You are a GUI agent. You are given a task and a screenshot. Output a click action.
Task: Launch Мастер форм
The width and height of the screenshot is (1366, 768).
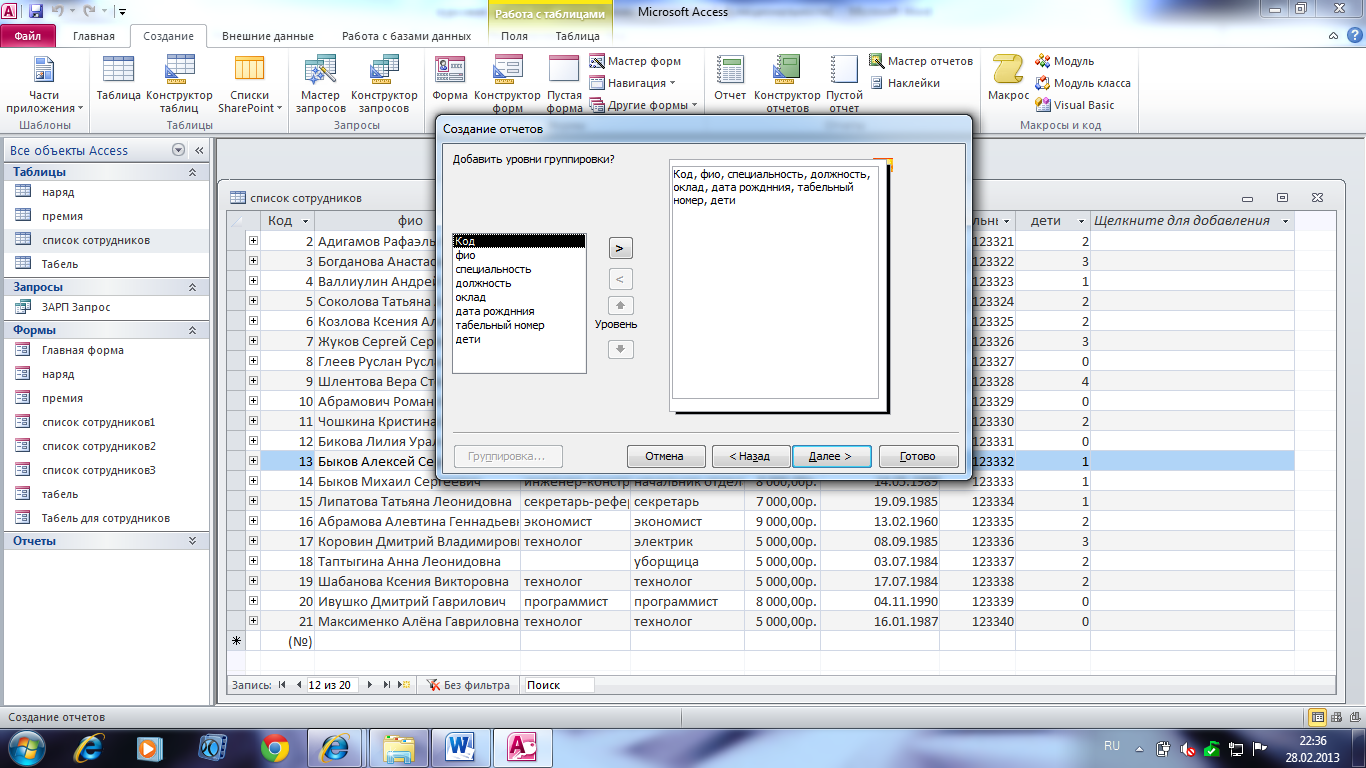coord(635,61)
